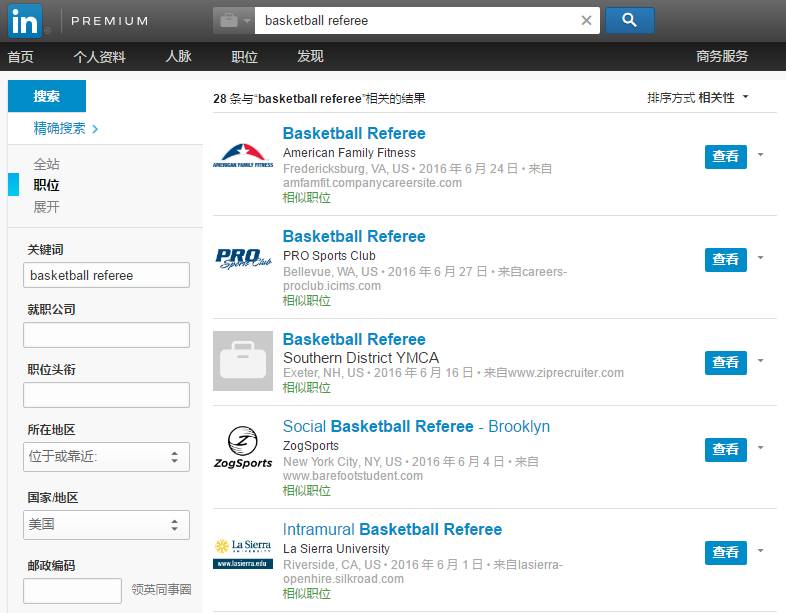
Task: Open the 商务服务 menu
Action: click(722, 56)
